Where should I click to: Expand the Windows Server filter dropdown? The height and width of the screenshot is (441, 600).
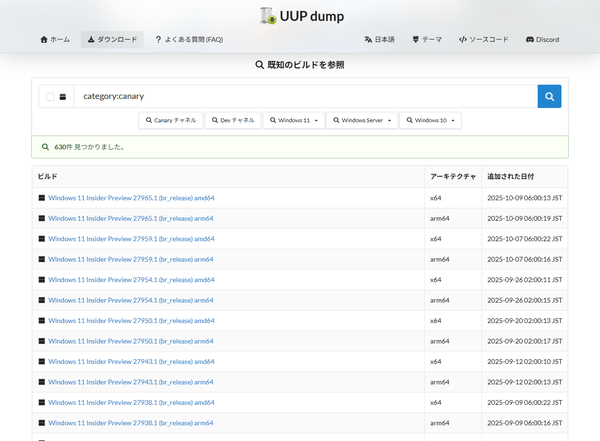(x=360, y=120)
